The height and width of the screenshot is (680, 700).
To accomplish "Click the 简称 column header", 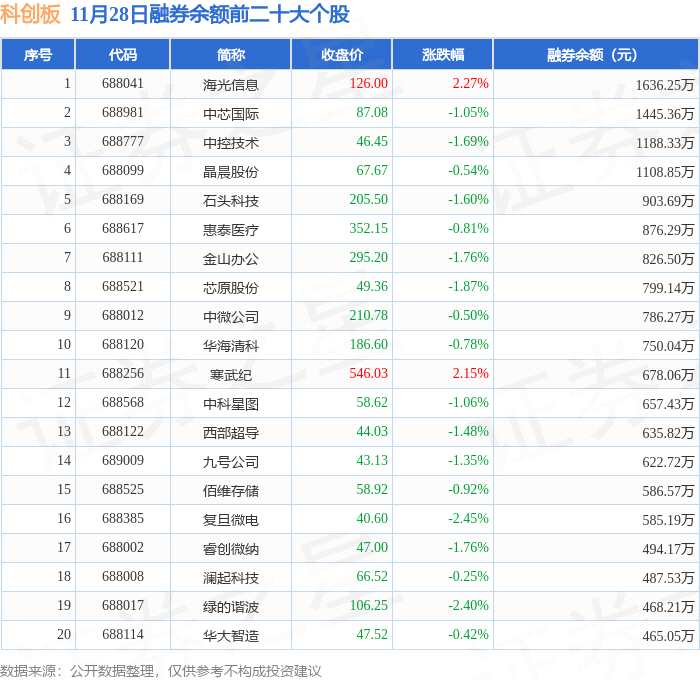I will click(x=231, y=54).
